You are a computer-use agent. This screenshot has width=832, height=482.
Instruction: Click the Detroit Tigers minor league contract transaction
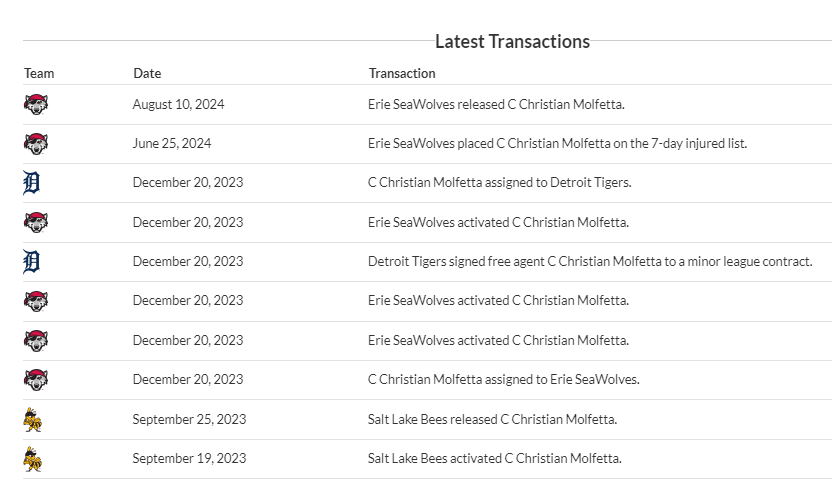click(590, 261)
